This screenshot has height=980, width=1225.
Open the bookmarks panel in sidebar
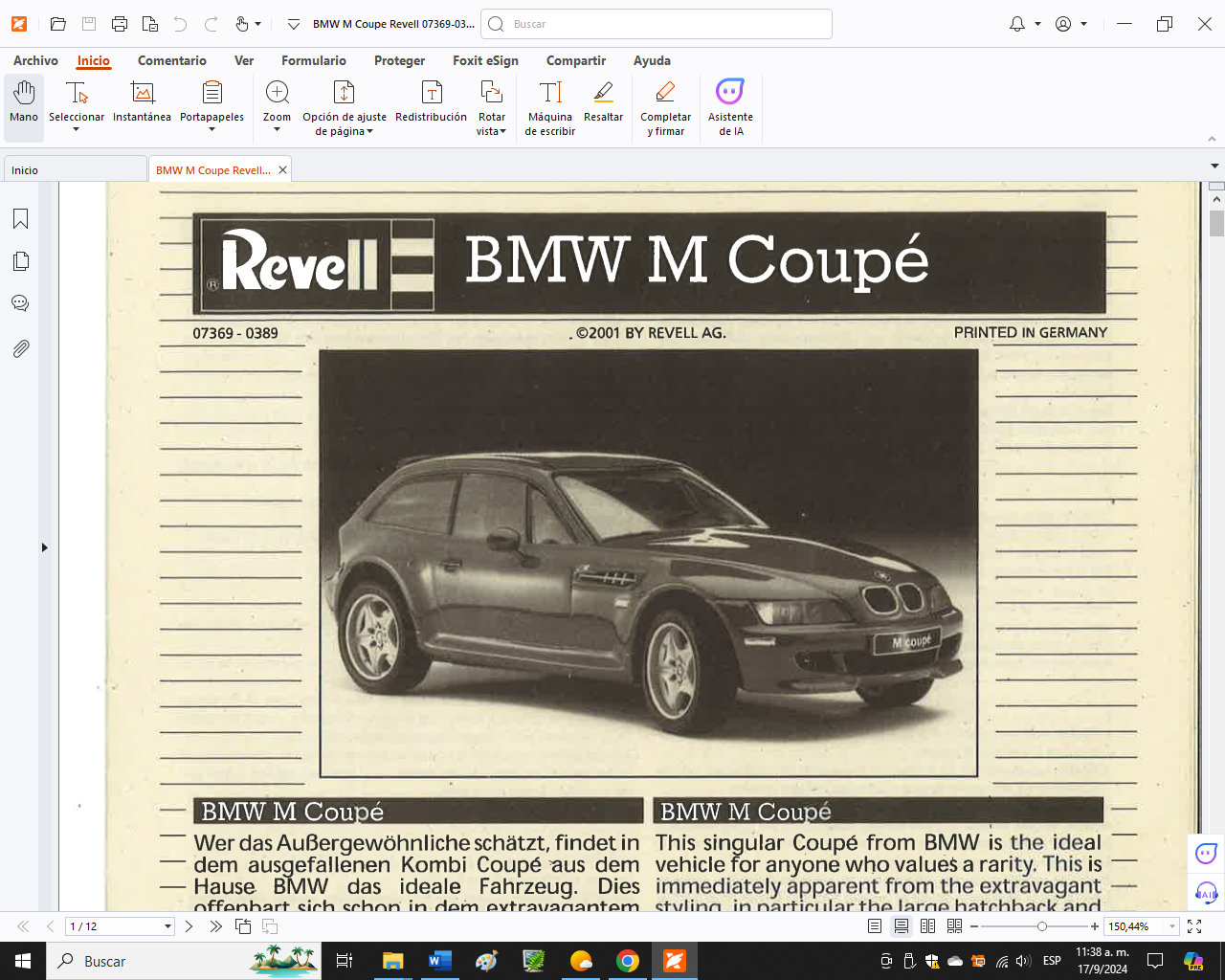(20, 219)
